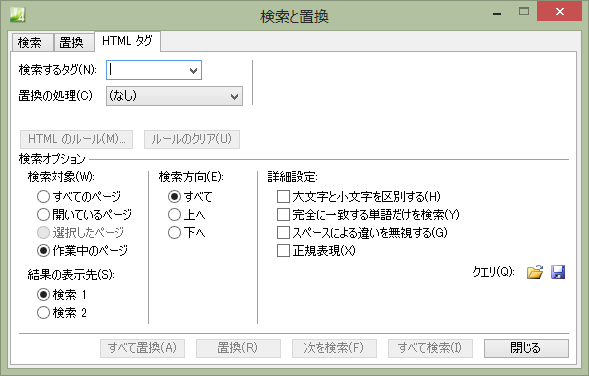Open a saved query with folder icon

[535, 272]
